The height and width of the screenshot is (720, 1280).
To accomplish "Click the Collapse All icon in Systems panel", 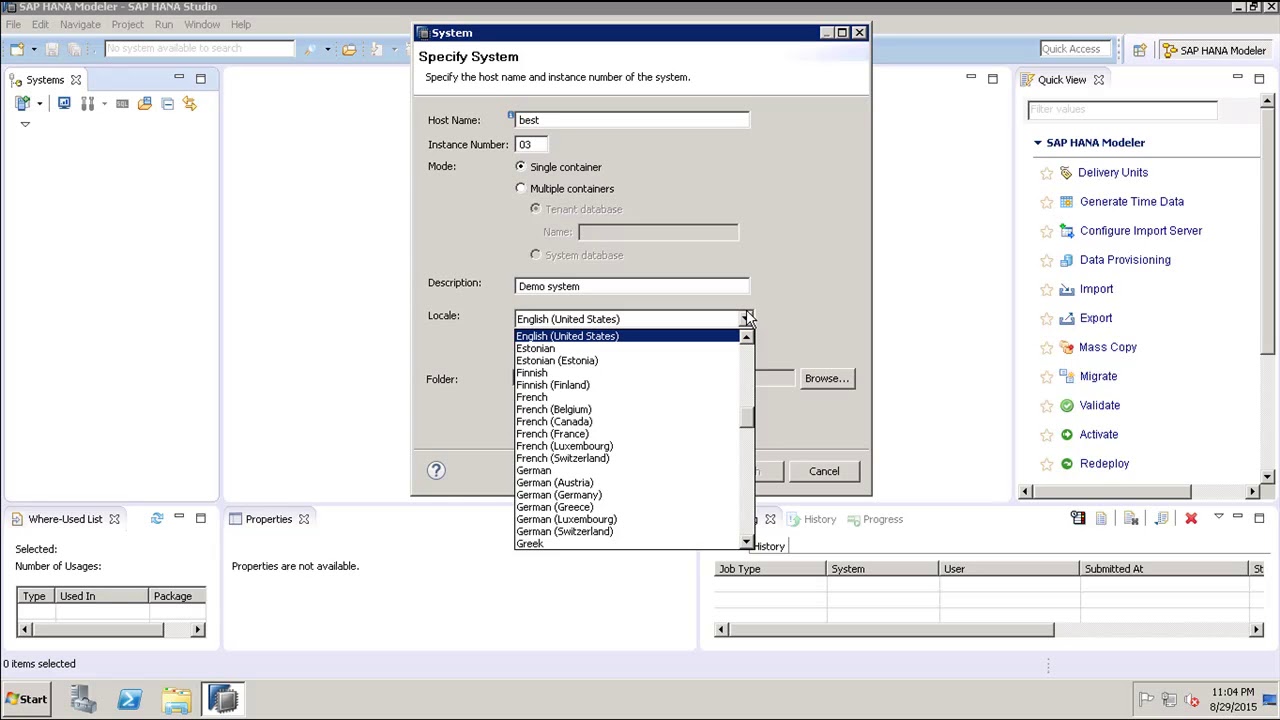I will click(167, 103).
